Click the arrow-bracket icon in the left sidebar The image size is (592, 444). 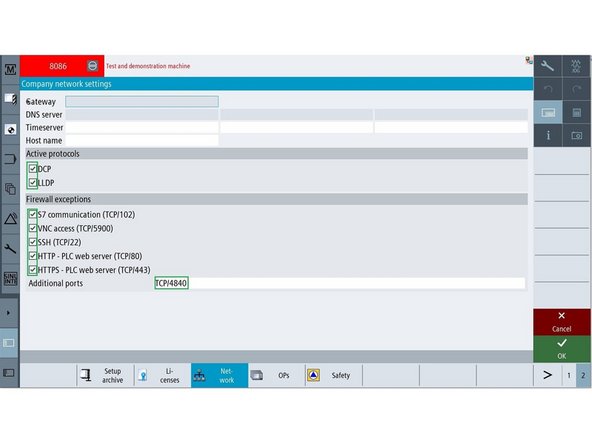(x=10, y=159)
